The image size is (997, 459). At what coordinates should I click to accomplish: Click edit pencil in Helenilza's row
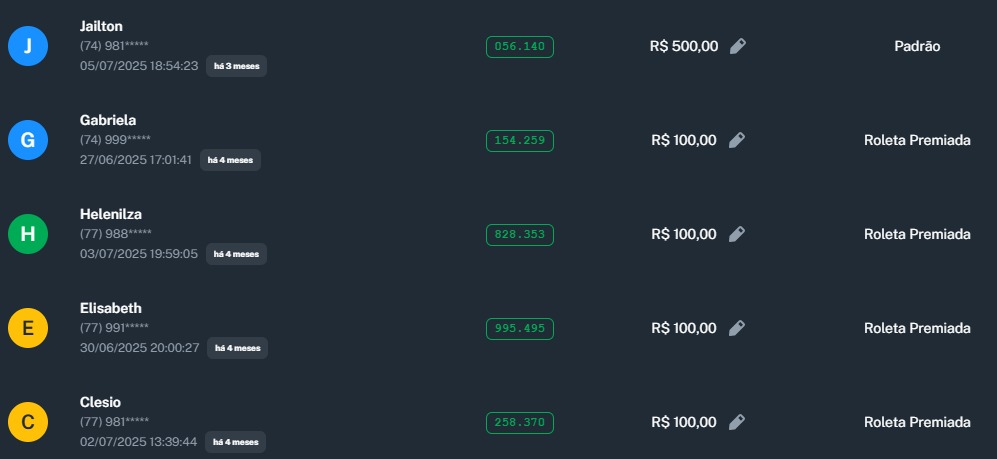(x=737, y=234)
